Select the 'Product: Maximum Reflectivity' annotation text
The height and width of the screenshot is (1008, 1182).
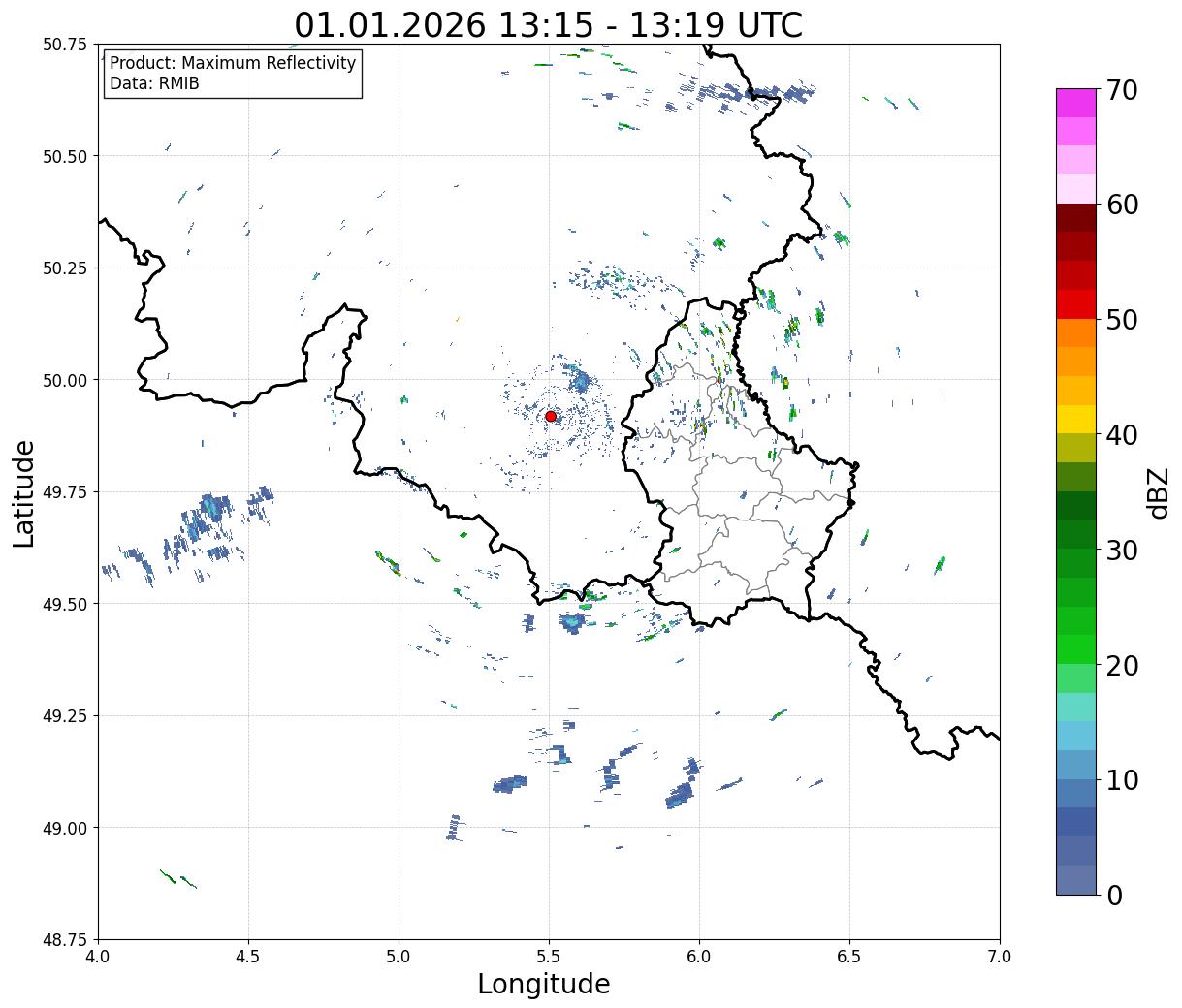pos(233,63)
